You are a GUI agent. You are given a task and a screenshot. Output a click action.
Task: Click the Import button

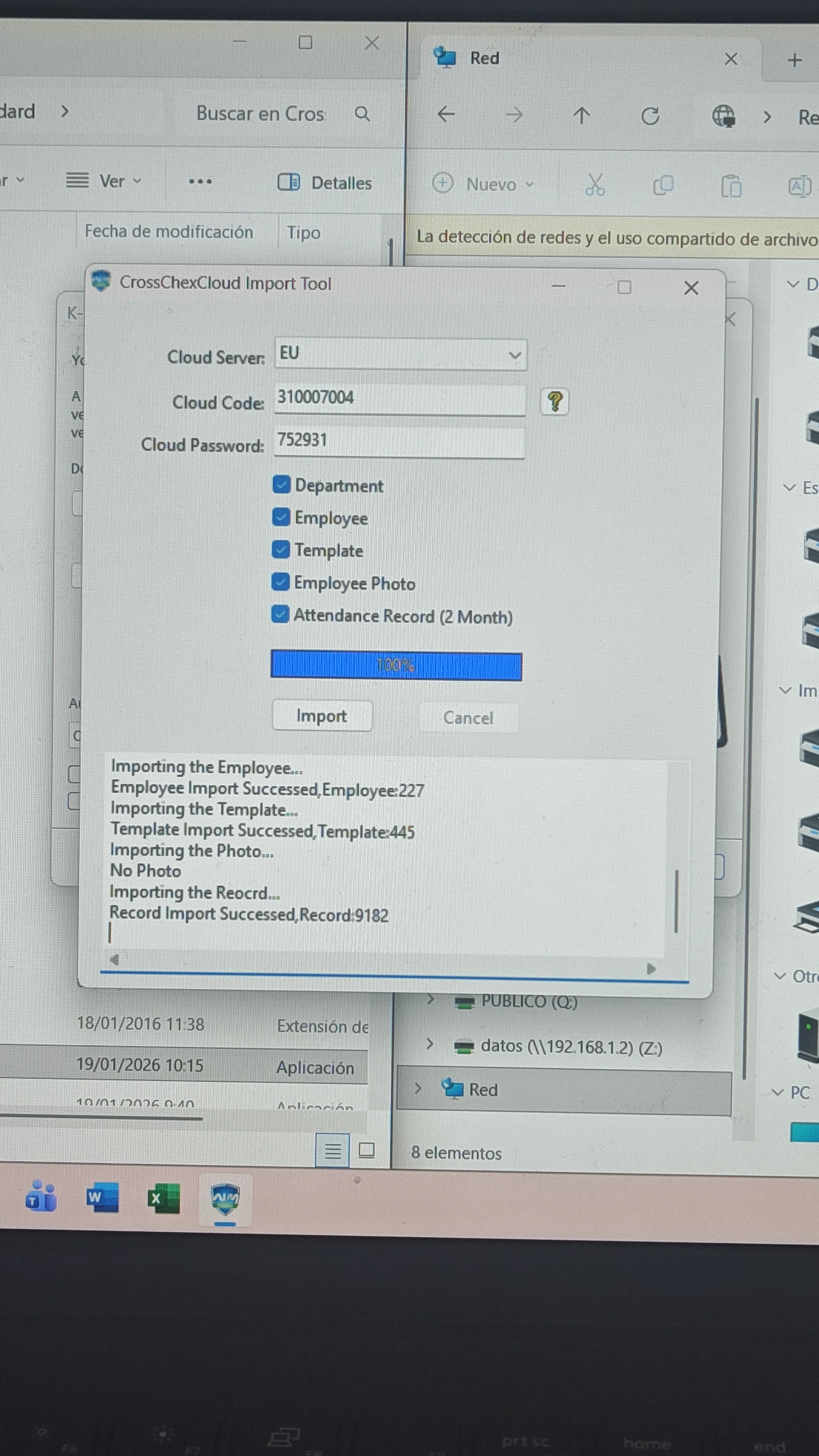[322, 716]
